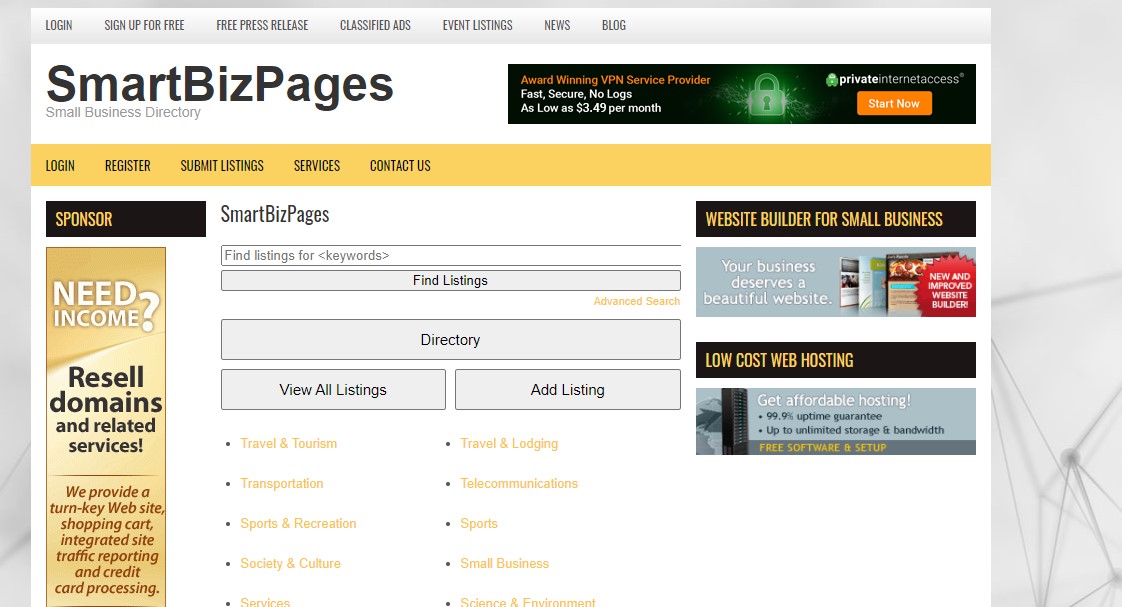Go to Event Listings in top bar
Viewport: 1122px width, 607px height.
(x=477, y=25)
